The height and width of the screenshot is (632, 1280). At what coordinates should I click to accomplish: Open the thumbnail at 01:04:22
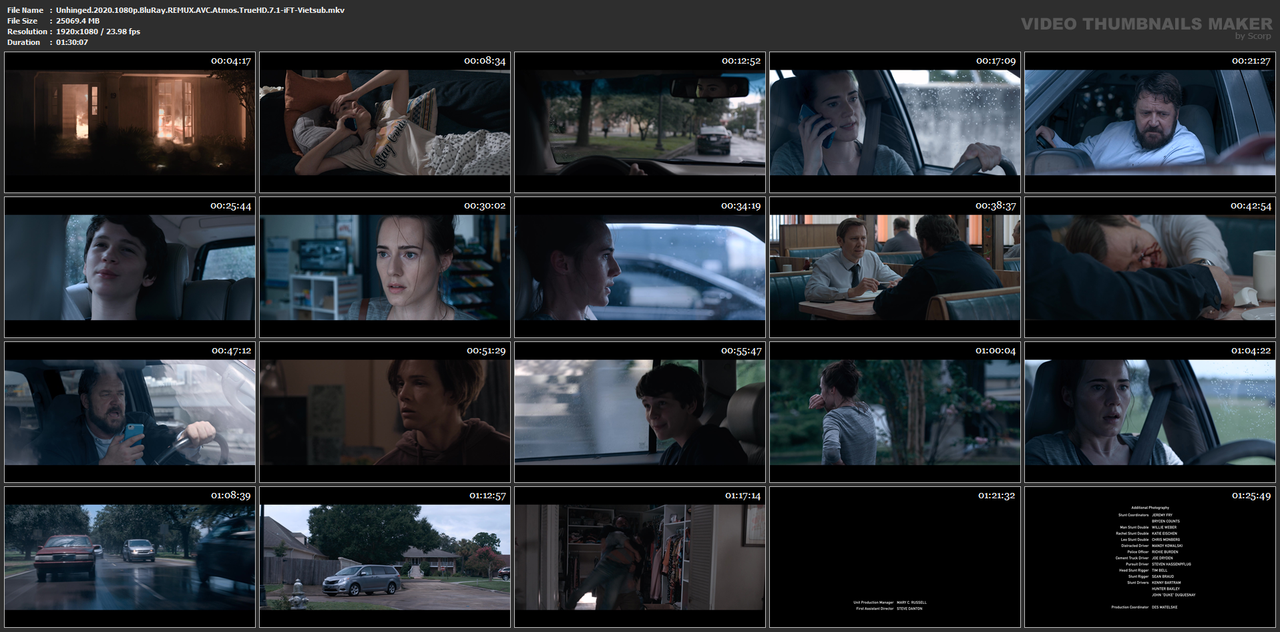coord(1150,412)
